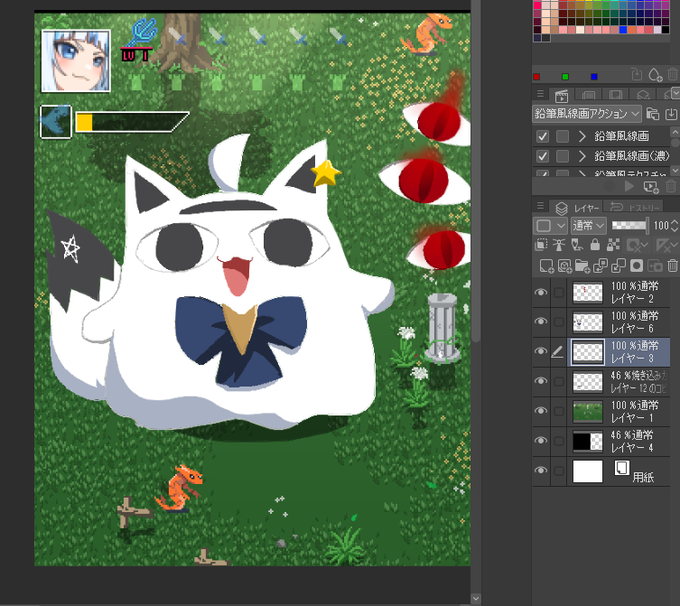This screenshot has height=606, width=680.
Task: Expand the 鉛筆風線画 action
Action: (582, 136)
